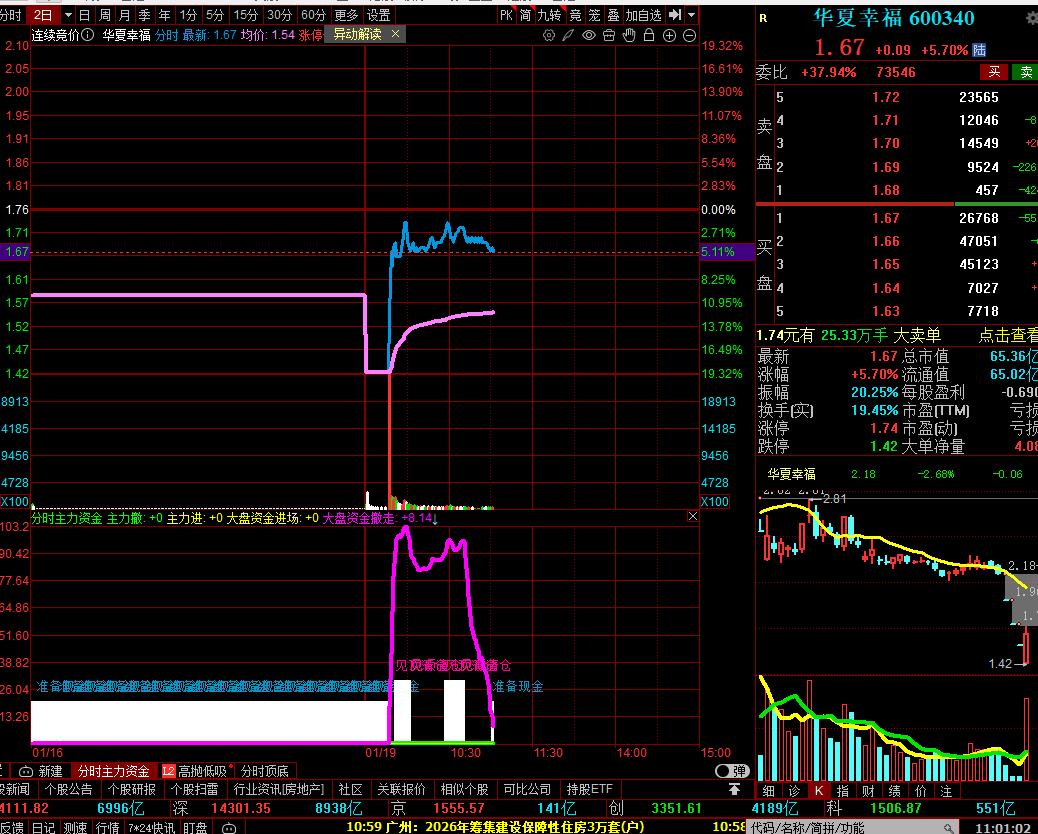
Task: Toggle 简 simplified mode
Action: tap(526, 15)
